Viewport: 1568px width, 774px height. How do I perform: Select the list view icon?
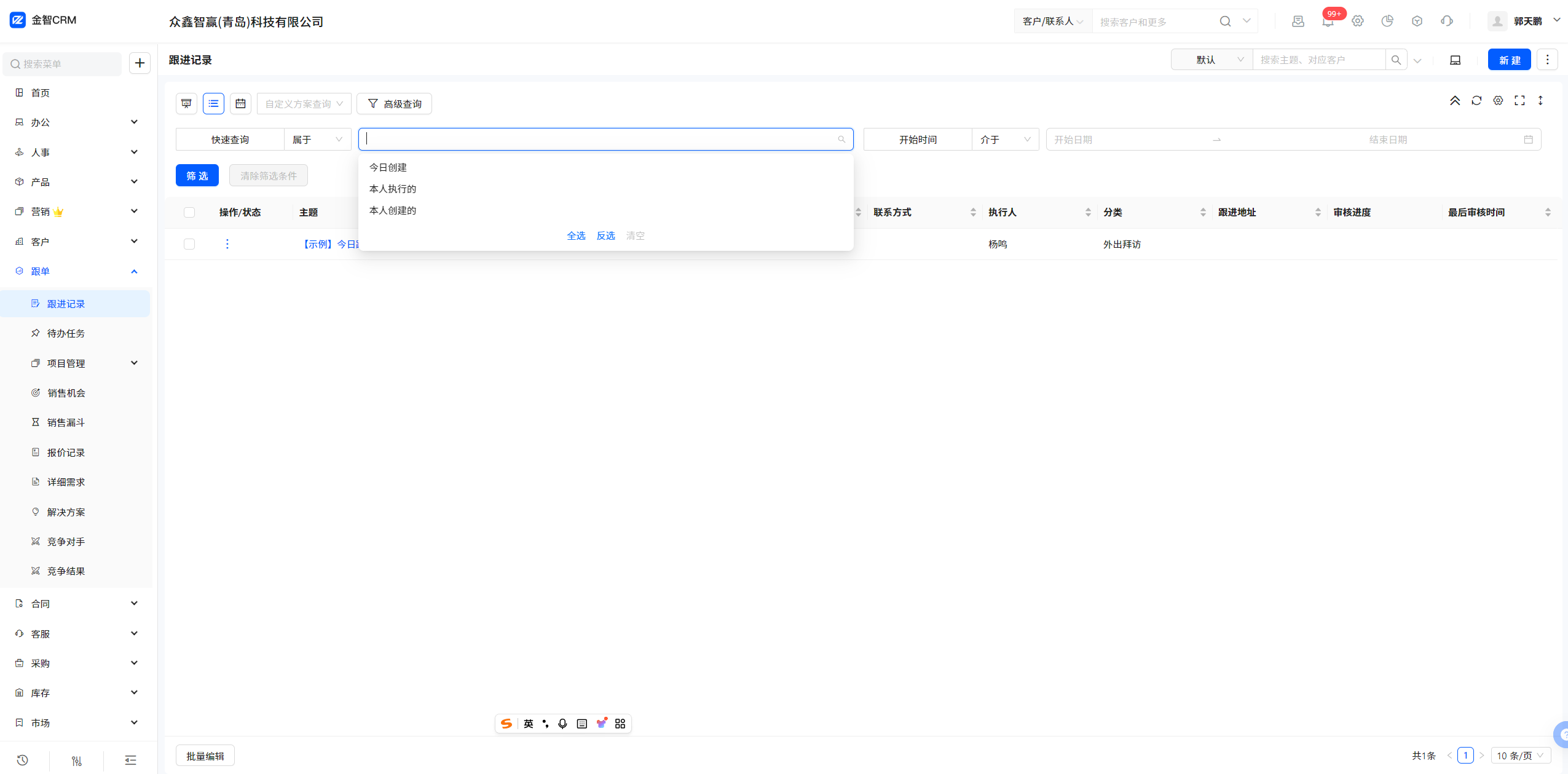click(213, 104)
